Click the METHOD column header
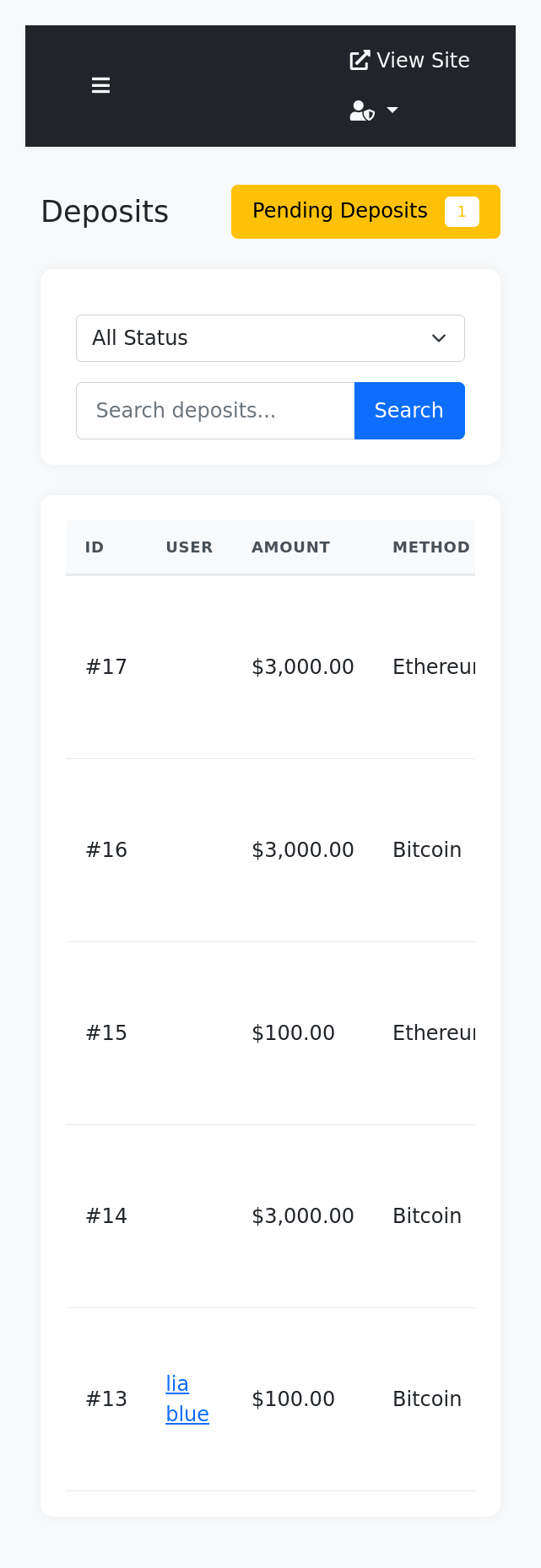The height and width of the screenshot is (1568, 541). [x=431, y=547]
